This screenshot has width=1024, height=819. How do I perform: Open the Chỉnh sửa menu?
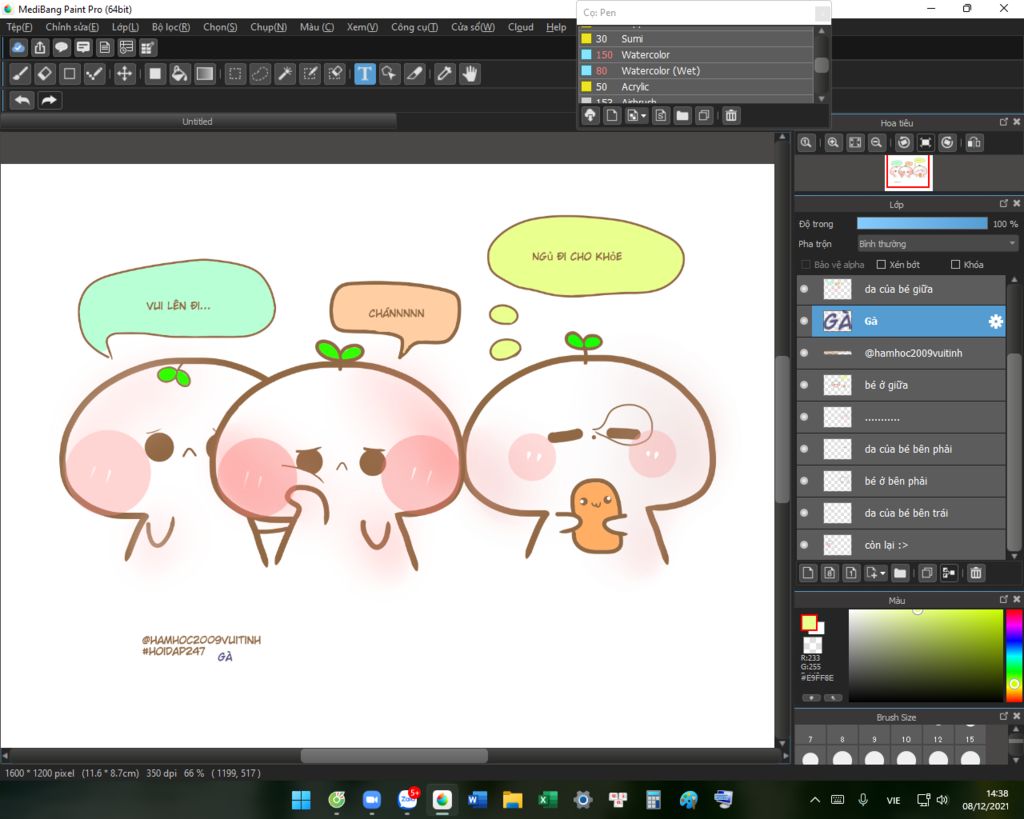(x=72, y=27)
